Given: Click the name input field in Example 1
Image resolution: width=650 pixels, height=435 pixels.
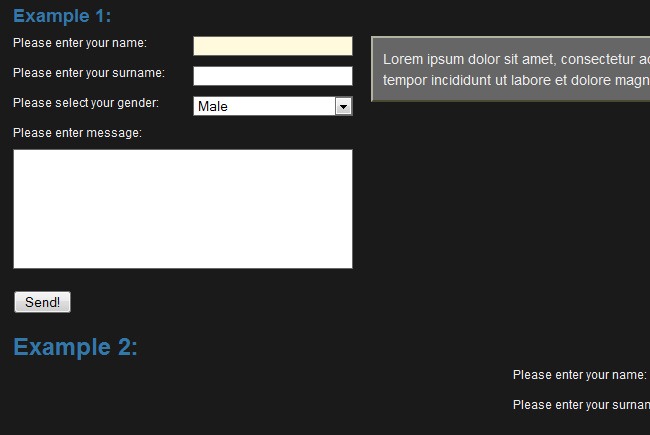Looking at the screenshot, I should [x=272, y=46].
